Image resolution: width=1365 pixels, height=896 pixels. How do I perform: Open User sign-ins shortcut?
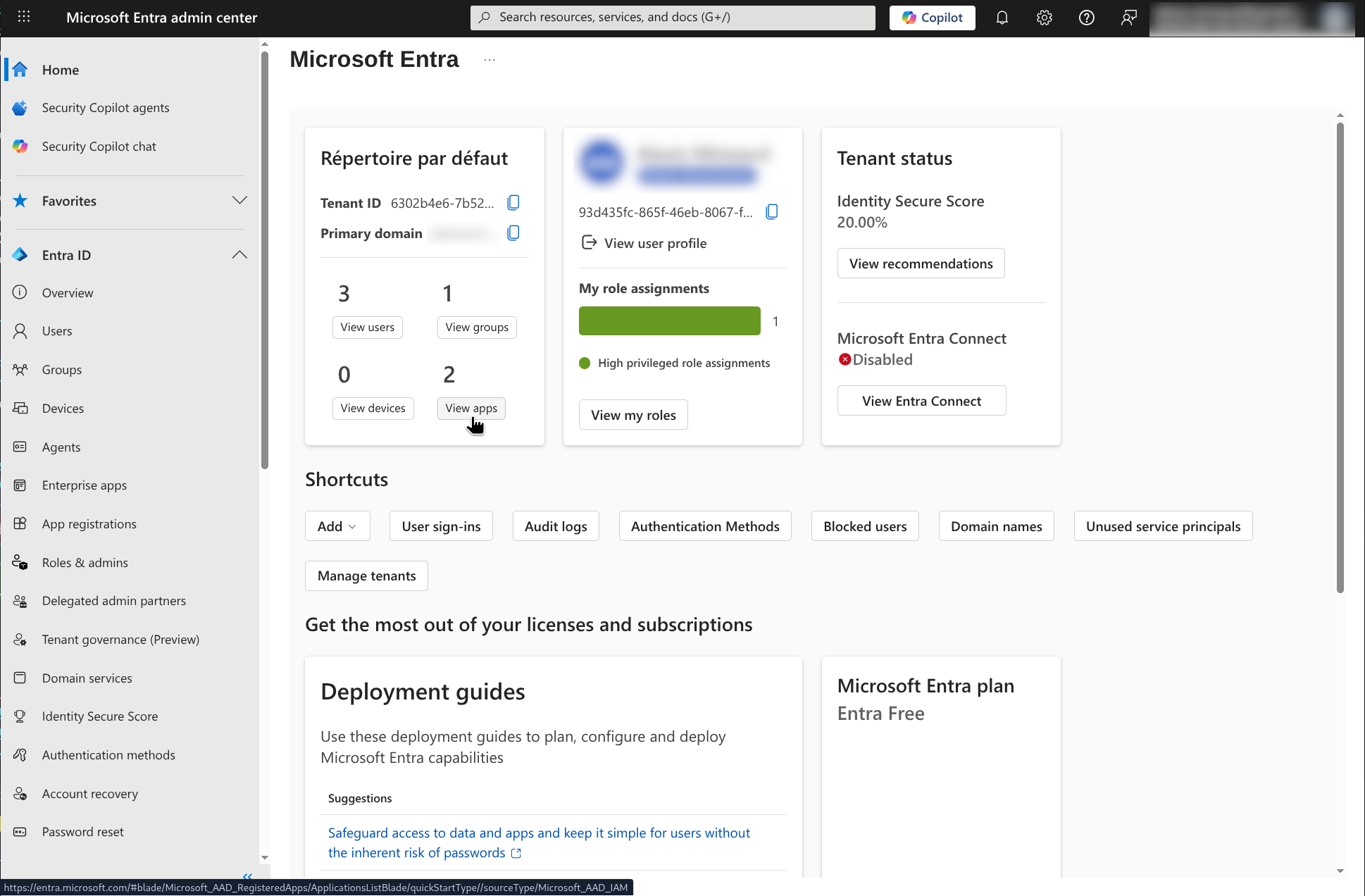441,526
